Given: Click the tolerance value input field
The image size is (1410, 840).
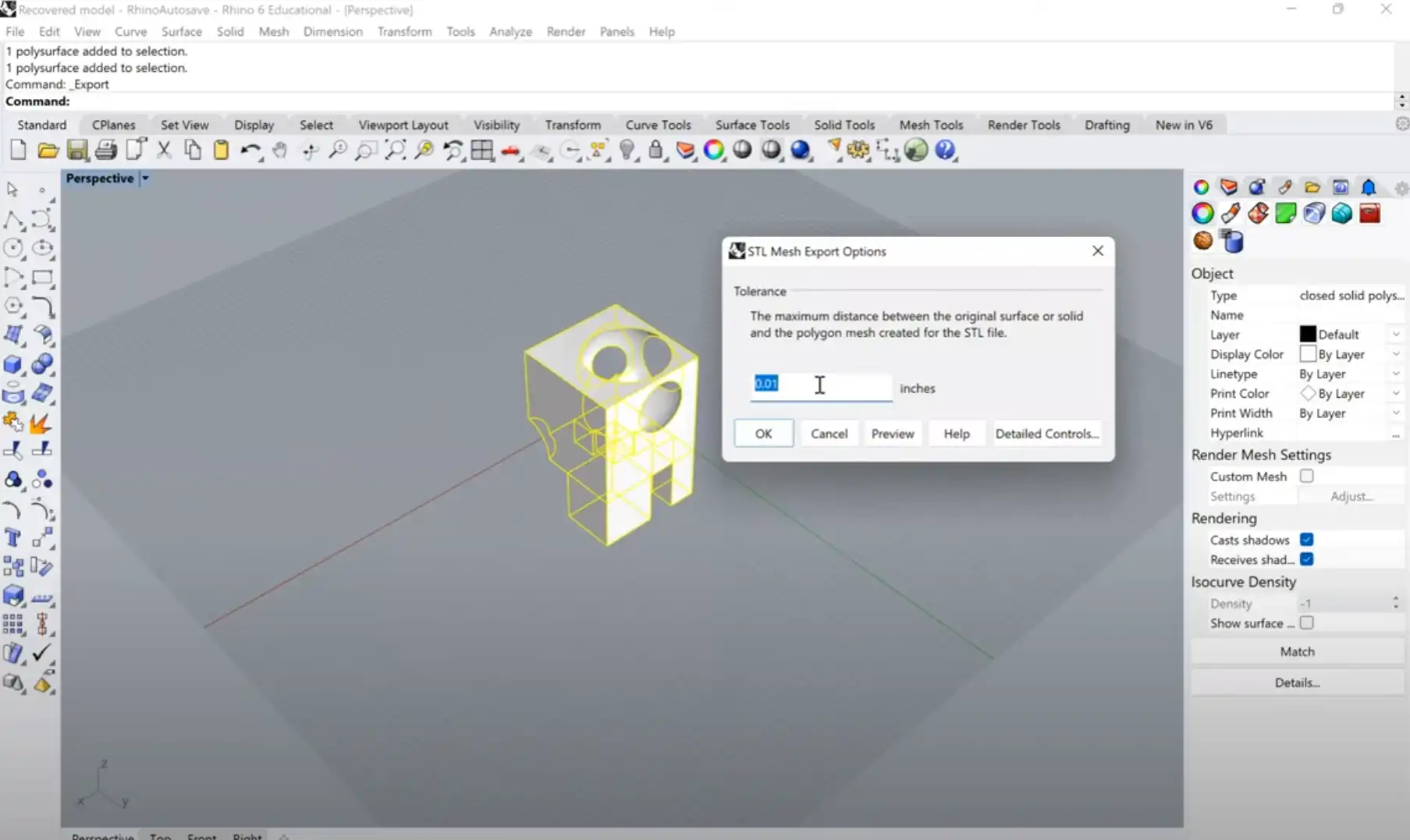Looking at the screenshot, I should [821, 386].
